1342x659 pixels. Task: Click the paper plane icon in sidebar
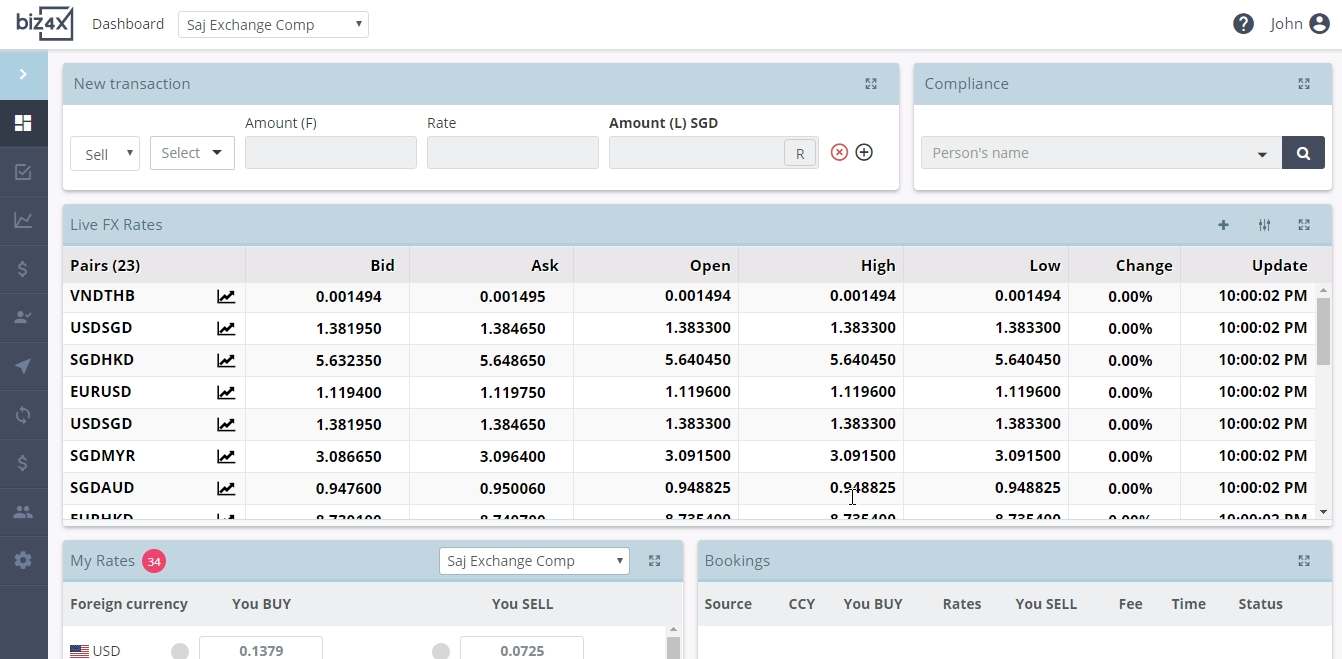(23, 367)
